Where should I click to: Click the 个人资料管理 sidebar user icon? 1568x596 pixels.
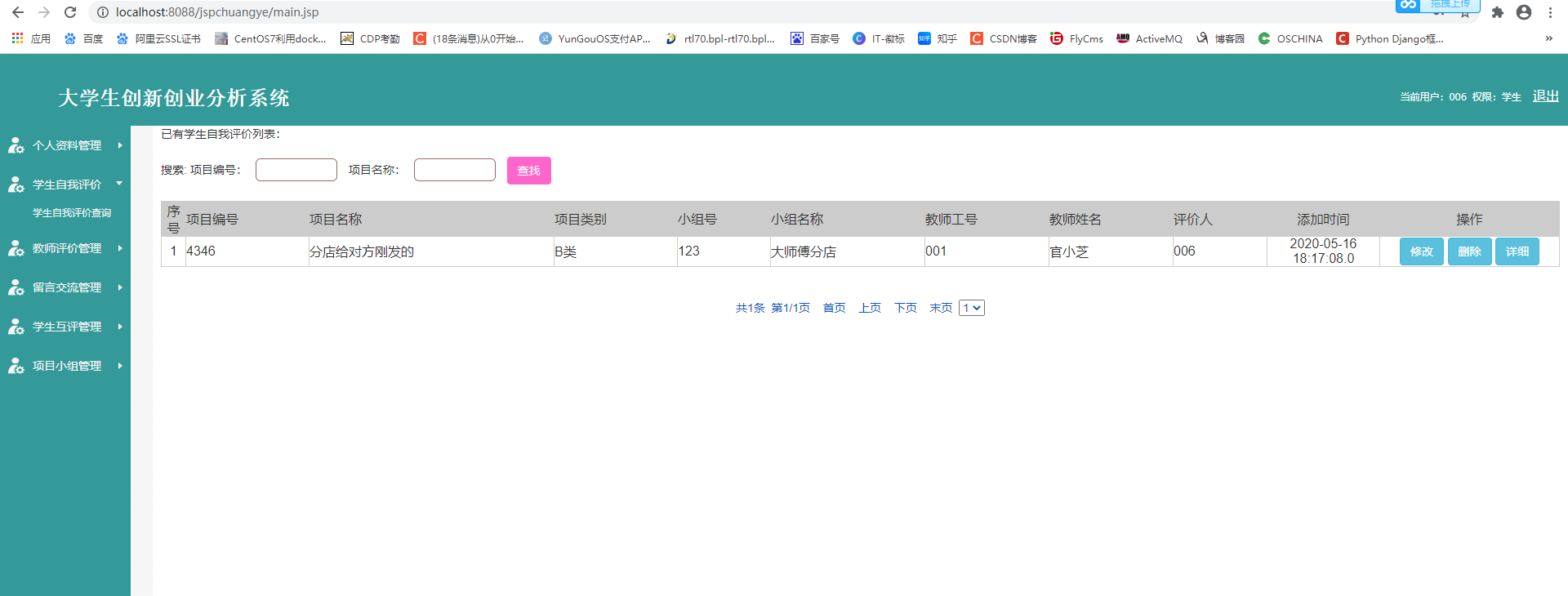tap(16, 145)
